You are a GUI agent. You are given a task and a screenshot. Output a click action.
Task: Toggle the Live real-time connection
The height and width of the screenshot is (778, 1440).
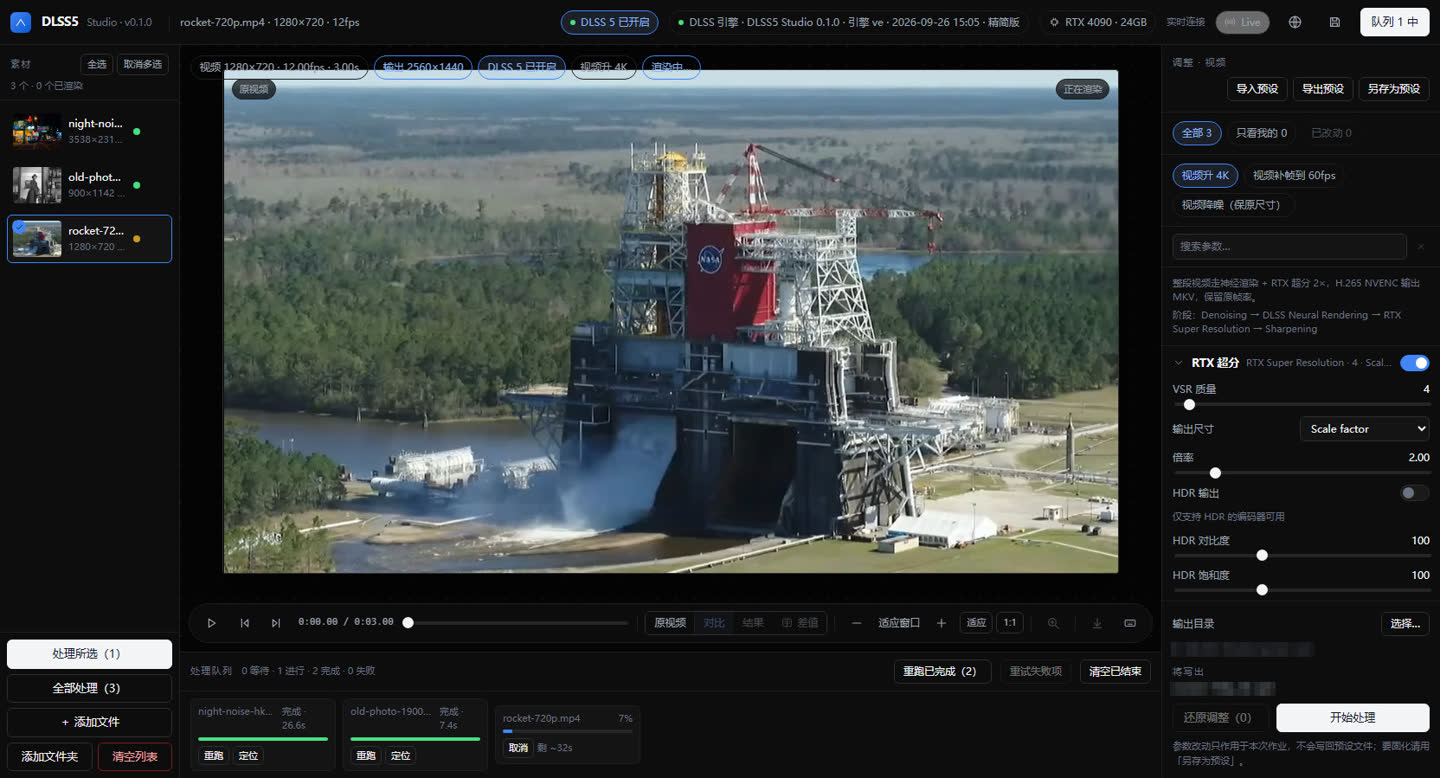point(1243,22)
